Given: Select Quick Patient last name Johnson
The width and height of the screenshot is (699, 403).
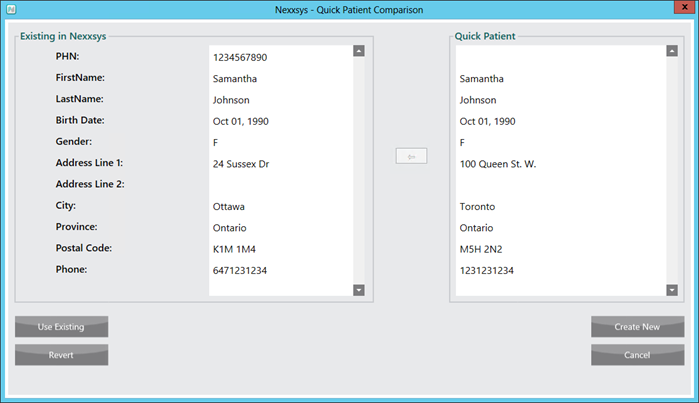Looking at the screenshot, I should click(478, 100).
